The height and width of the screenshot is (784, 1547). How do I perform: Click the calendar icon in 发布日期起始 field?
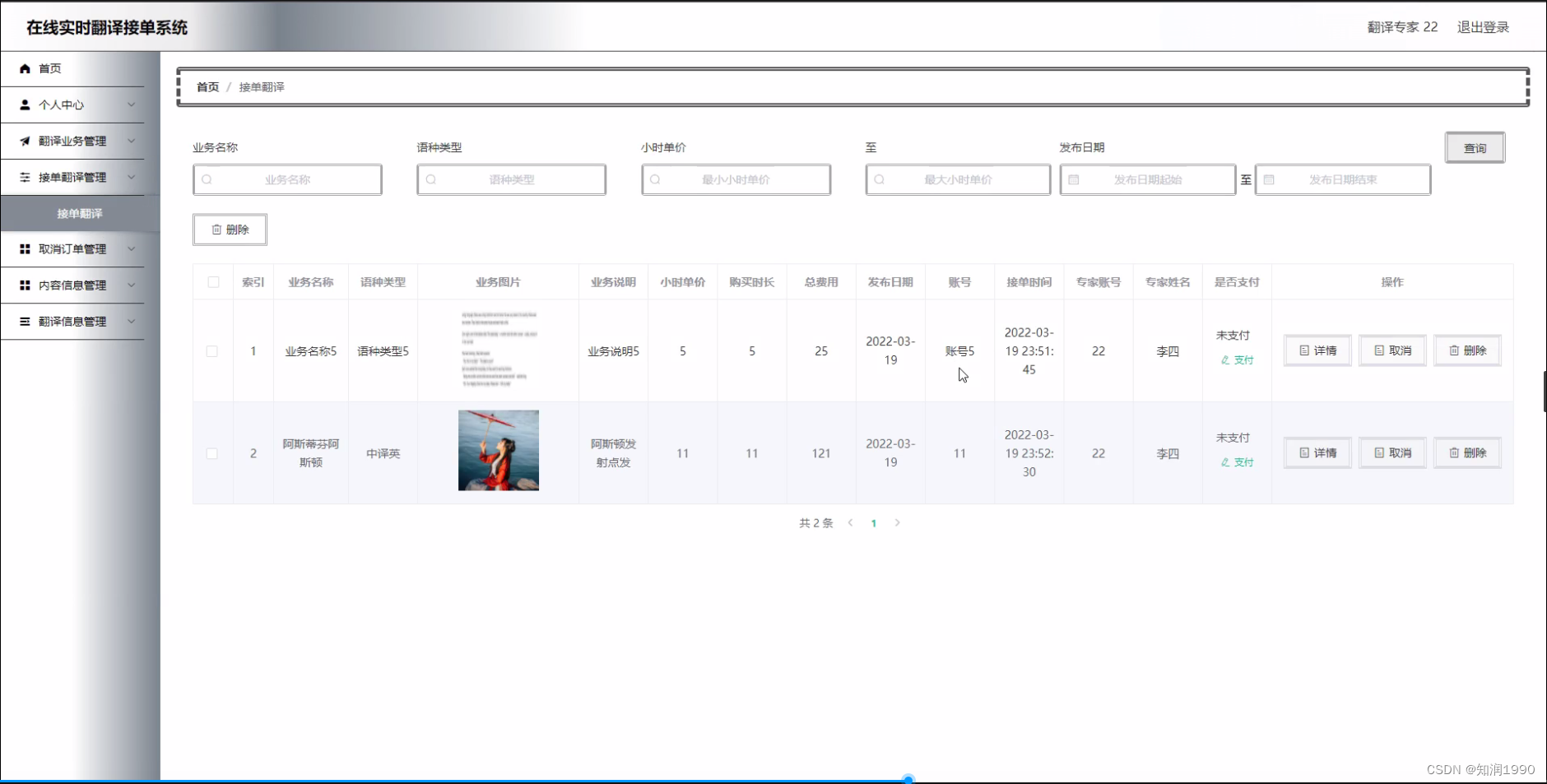pos(1075,179)
